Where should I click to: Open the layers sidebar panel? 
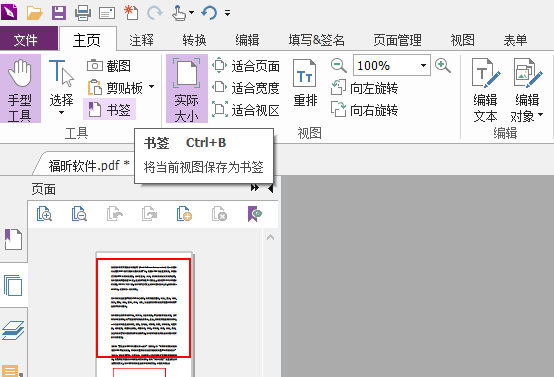pyautogui.click(x=13, y=330)
